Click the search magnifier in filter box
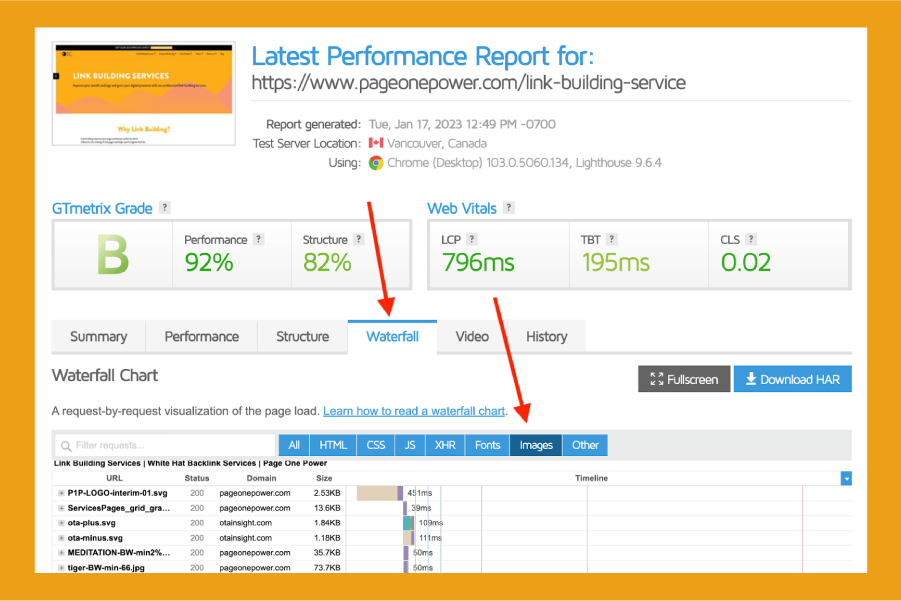 (x=66, y=446)
